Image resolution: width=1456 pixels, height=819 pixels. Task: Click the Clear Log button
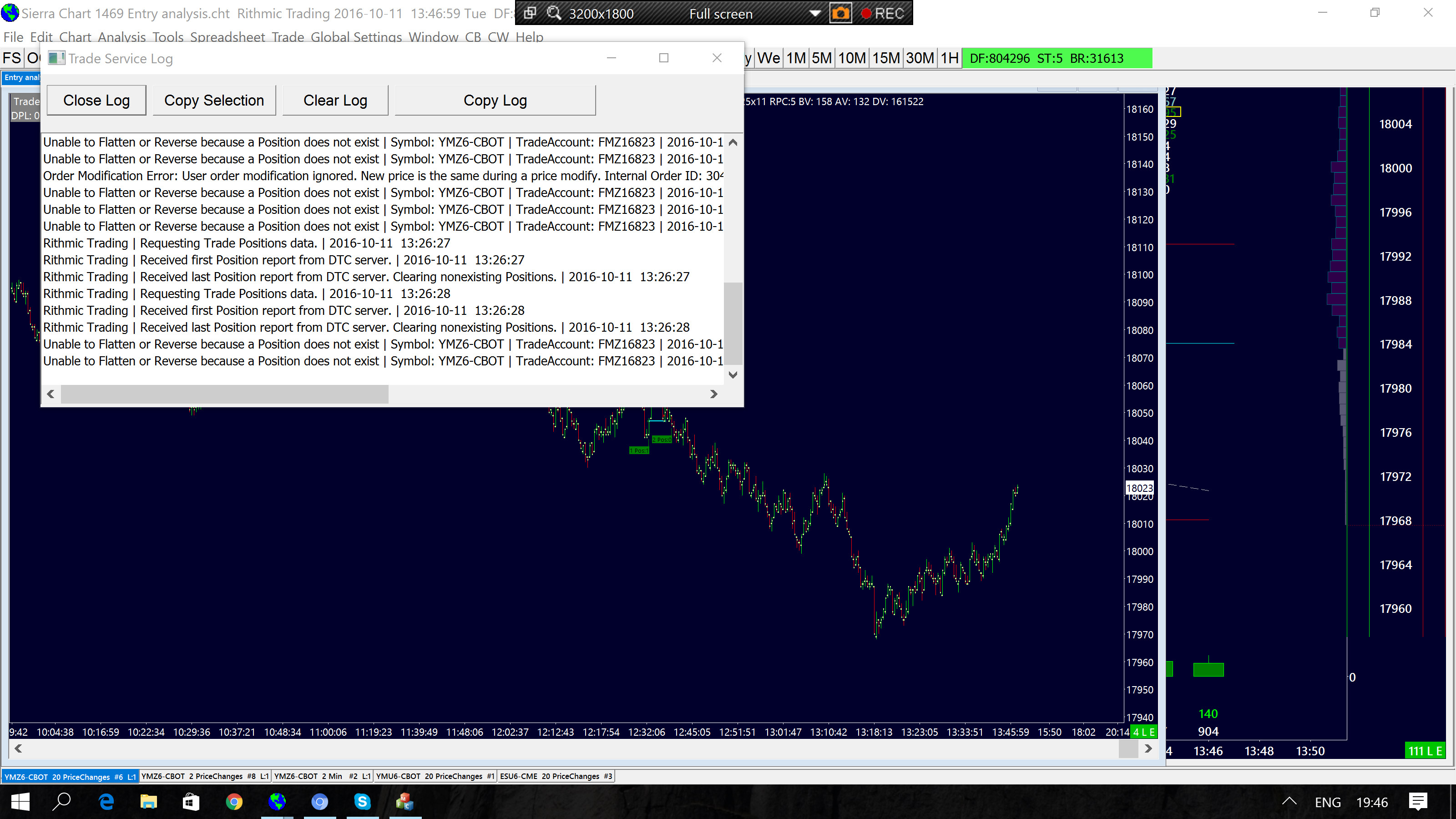click(x=334, y=101)
